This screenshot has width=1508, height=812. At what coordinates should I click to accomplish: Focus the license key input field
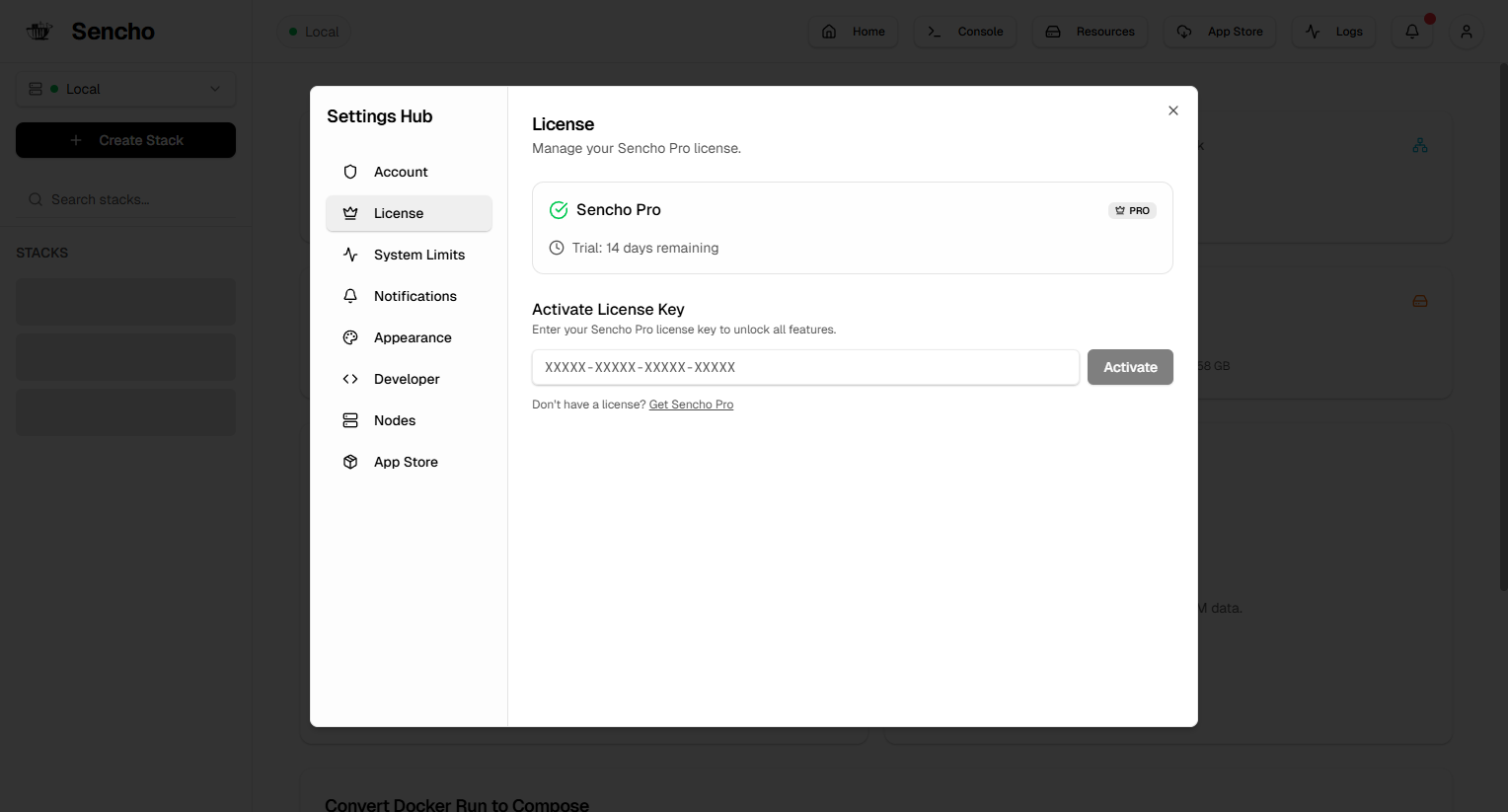pyautogui.click(x=805, y=367)
